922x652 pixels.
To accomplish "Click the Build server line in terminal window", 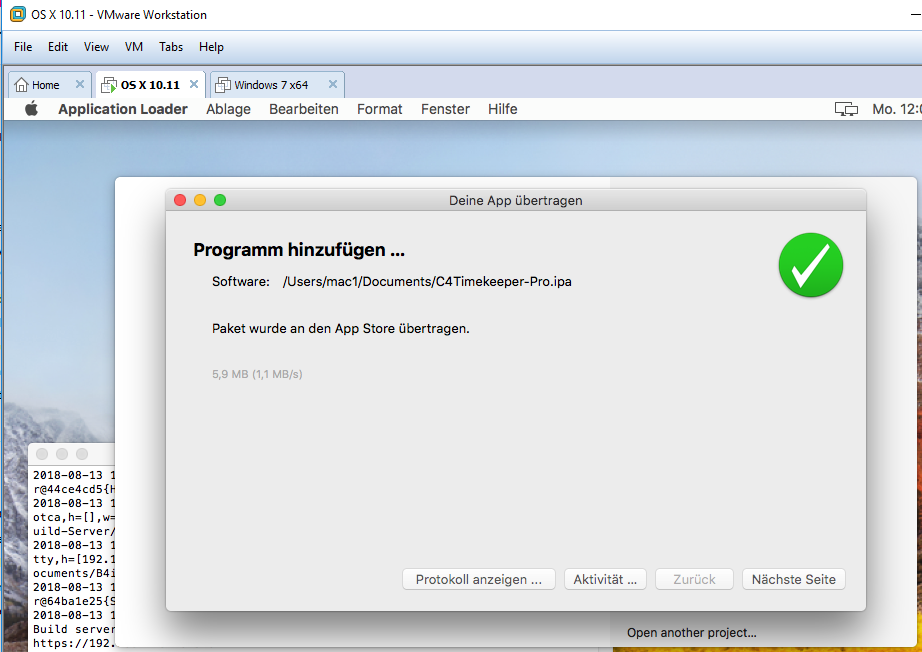I will 74,629.
